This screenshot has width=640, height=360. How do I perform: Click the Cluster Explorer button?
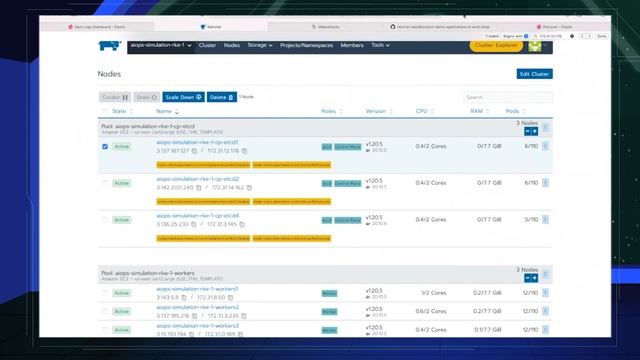[496, 45]
